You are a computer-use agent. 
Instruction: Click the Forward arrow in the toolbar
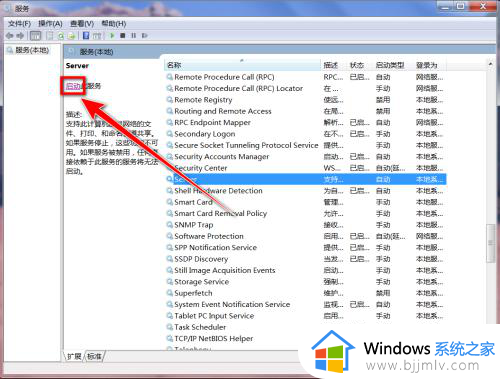(20, 35)
